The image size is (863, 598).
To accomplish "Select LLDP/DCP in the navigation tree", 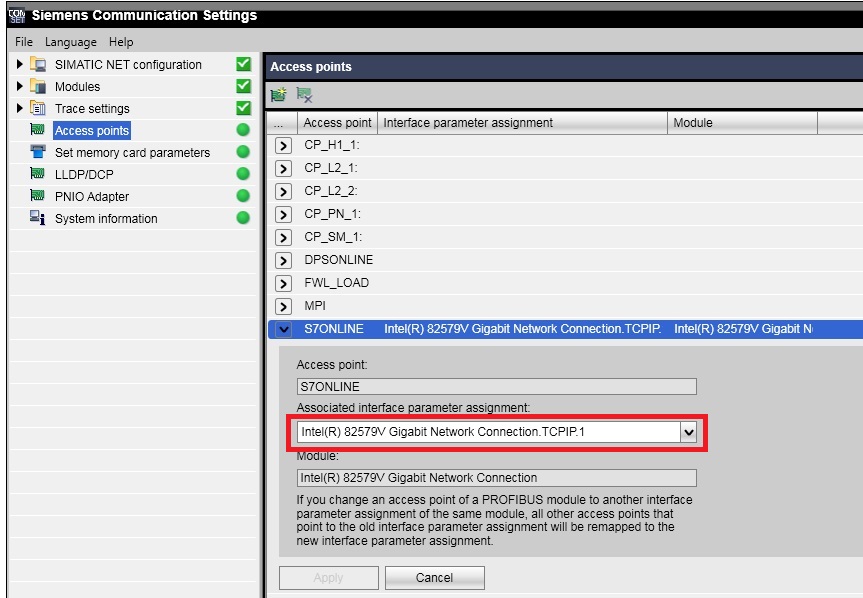I will point(84,174).
